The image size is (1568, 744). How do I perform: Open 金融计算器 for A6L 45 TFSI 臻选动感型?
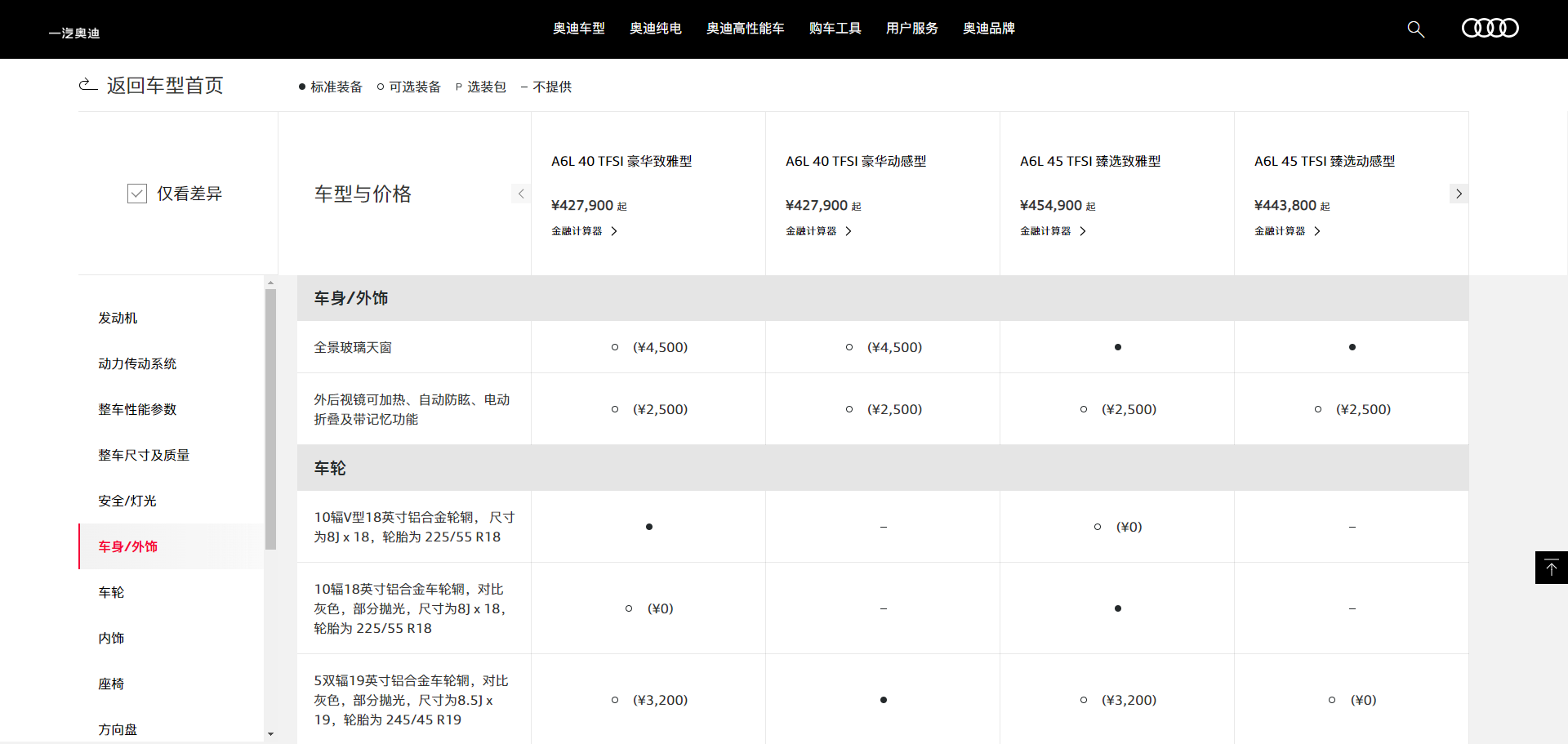coord(1287,231)
